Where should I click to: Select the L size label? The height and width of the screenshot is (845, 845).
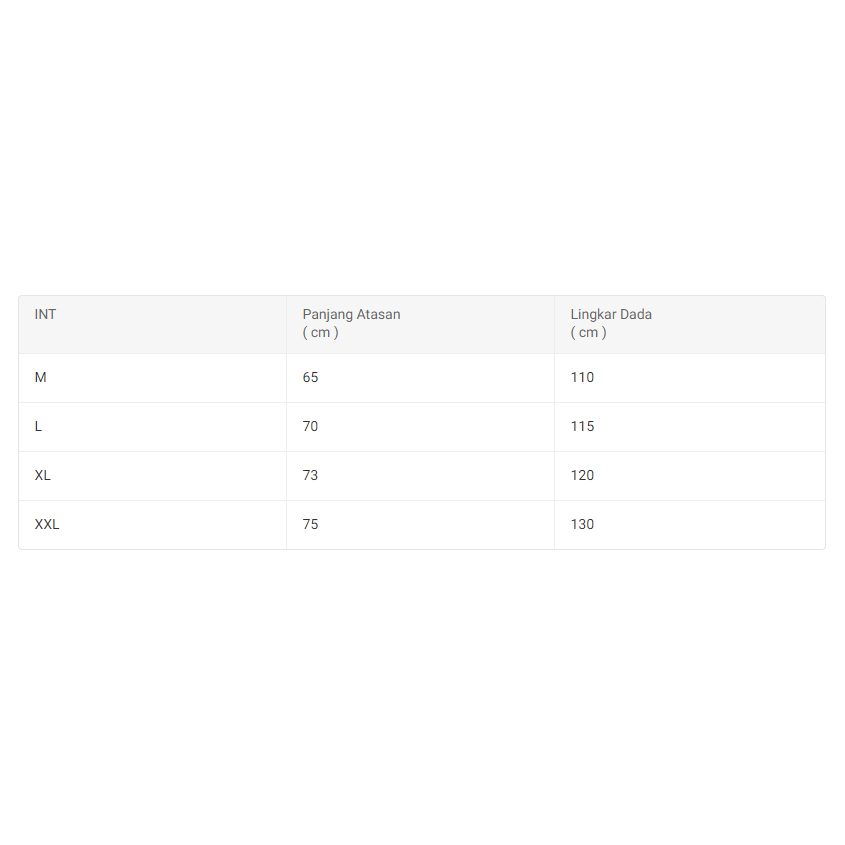coord(38,426)
